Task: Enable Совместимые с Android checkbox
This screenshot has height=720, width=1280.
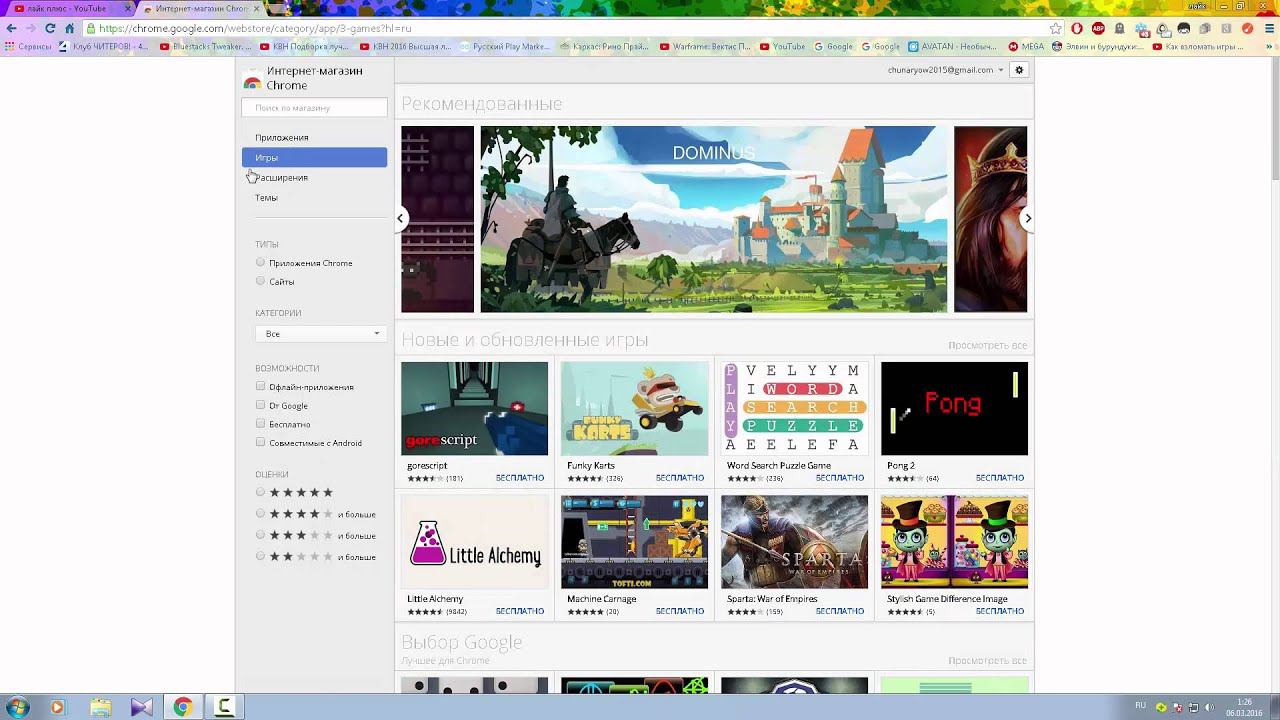Action: coord(260,442)
